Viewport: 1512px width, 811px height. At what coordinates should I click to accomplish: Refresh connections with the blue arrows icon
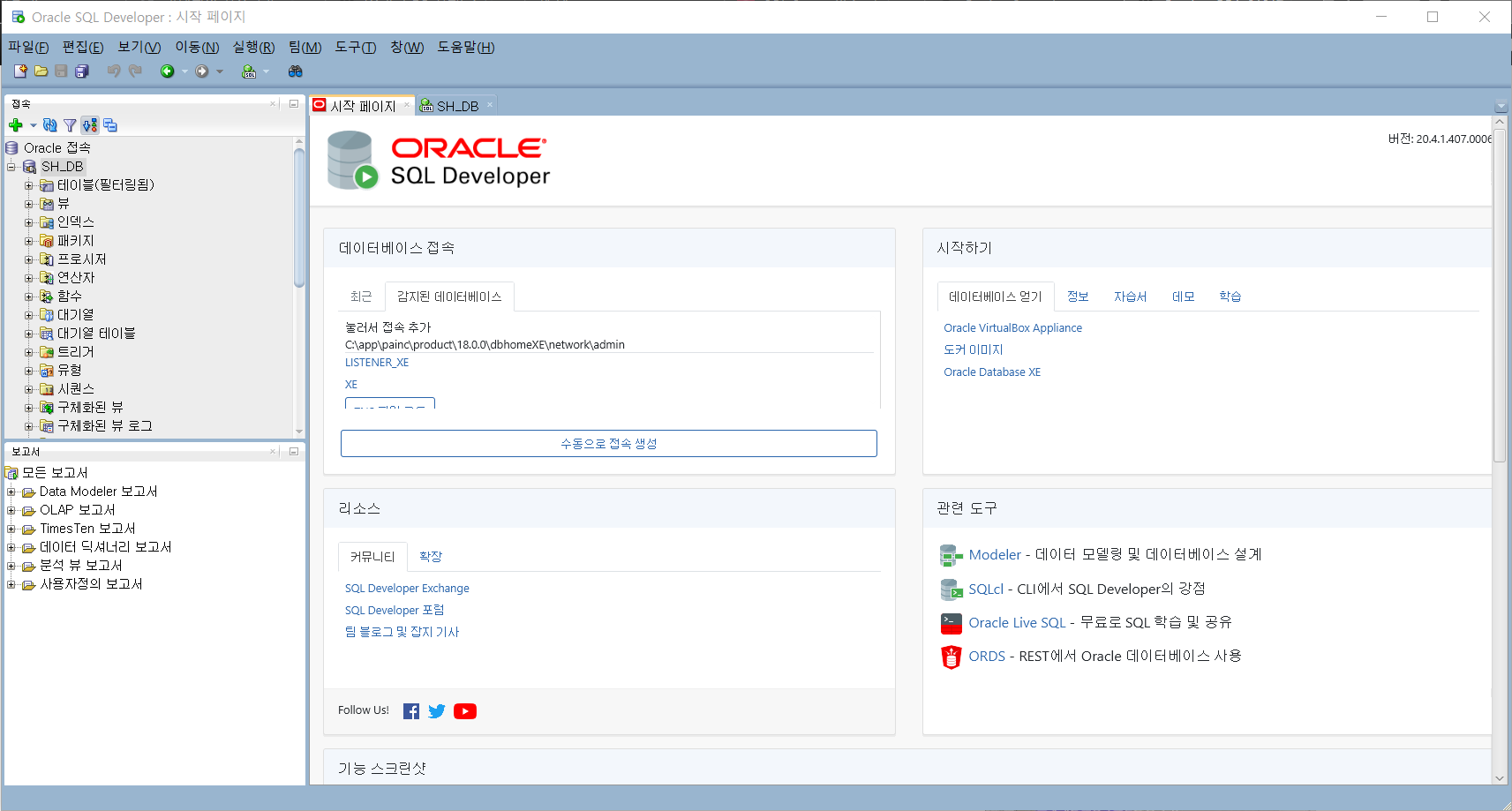click(50, 125)
